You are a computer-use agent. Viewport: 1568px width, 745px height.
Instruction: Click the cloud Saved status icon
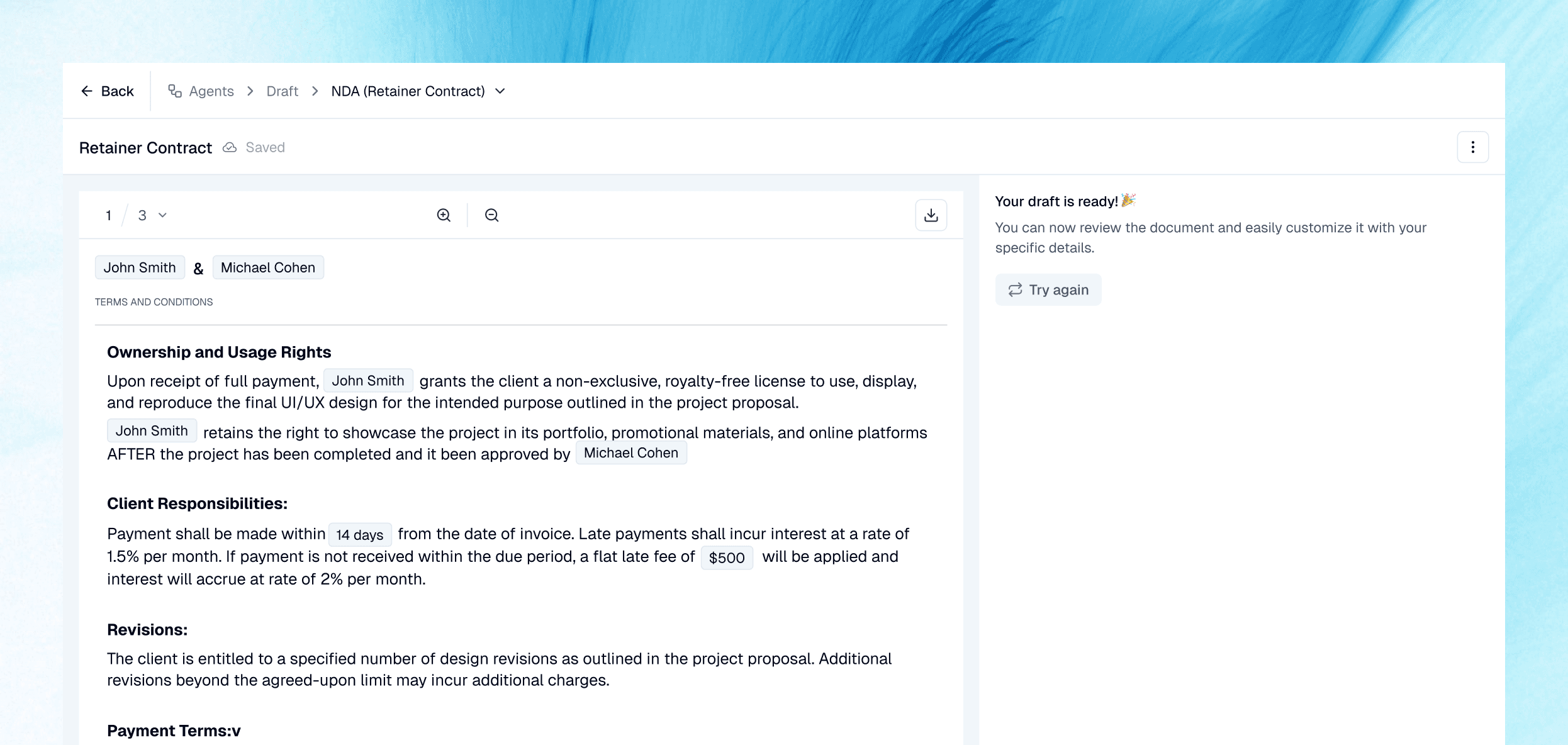[x=230, y=147]
